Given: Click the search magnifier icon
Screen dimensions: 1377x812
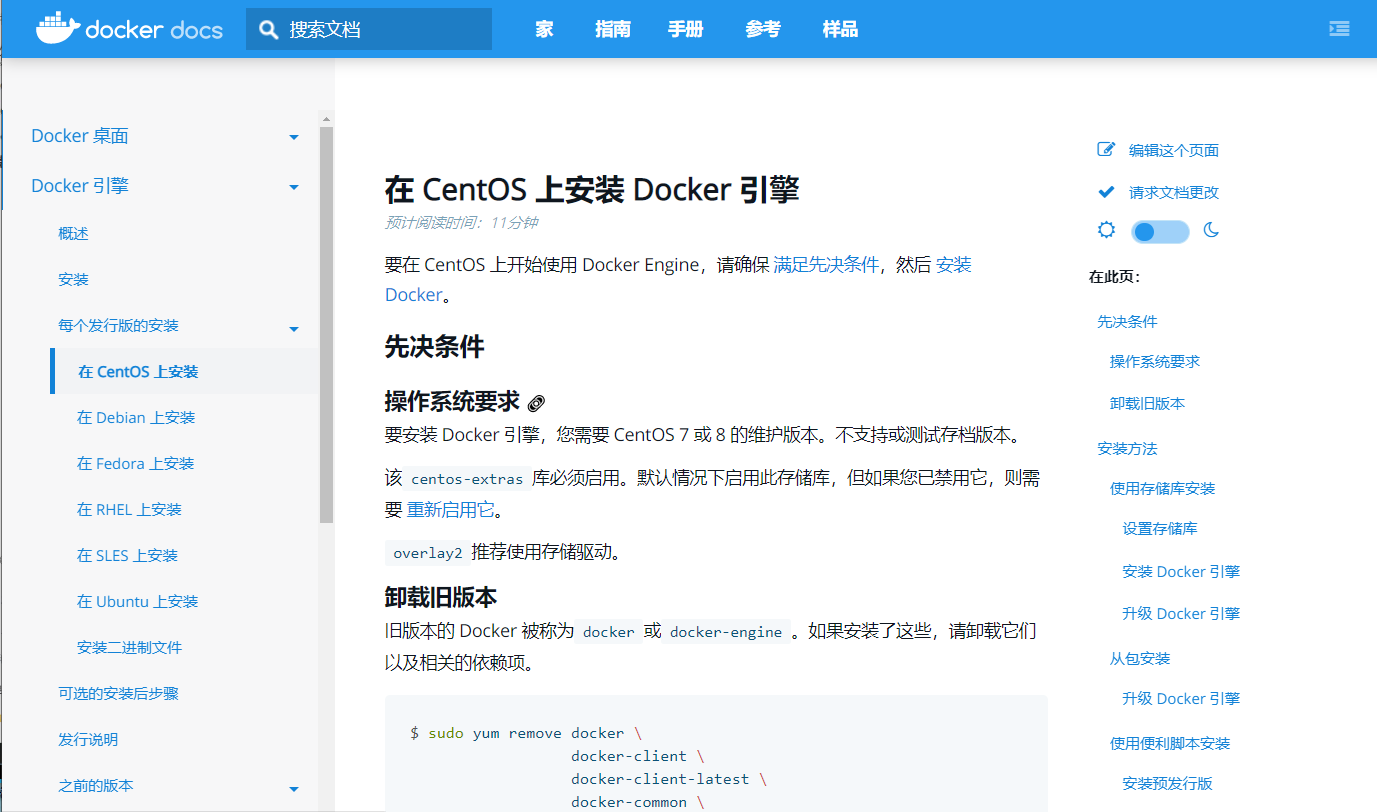Looking at the screenshot, I should pyautogui.click(x=268, y=29).
